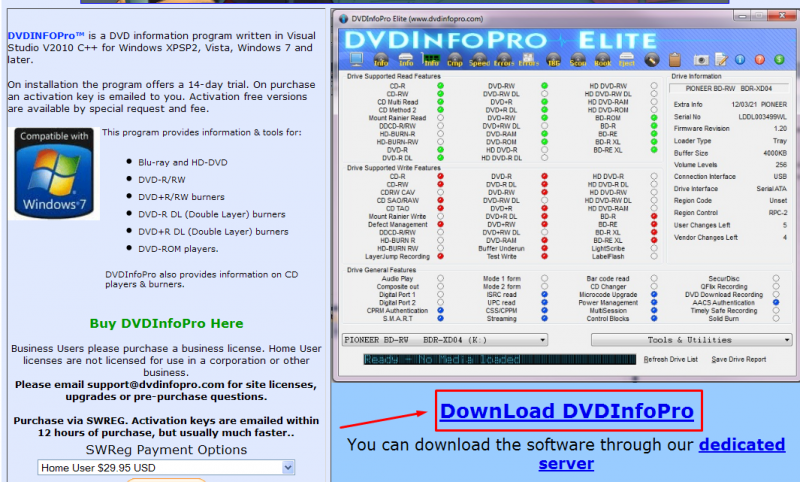Open the Speed test tool
This screenshot has height=482, width=800.
click(479, 58)
